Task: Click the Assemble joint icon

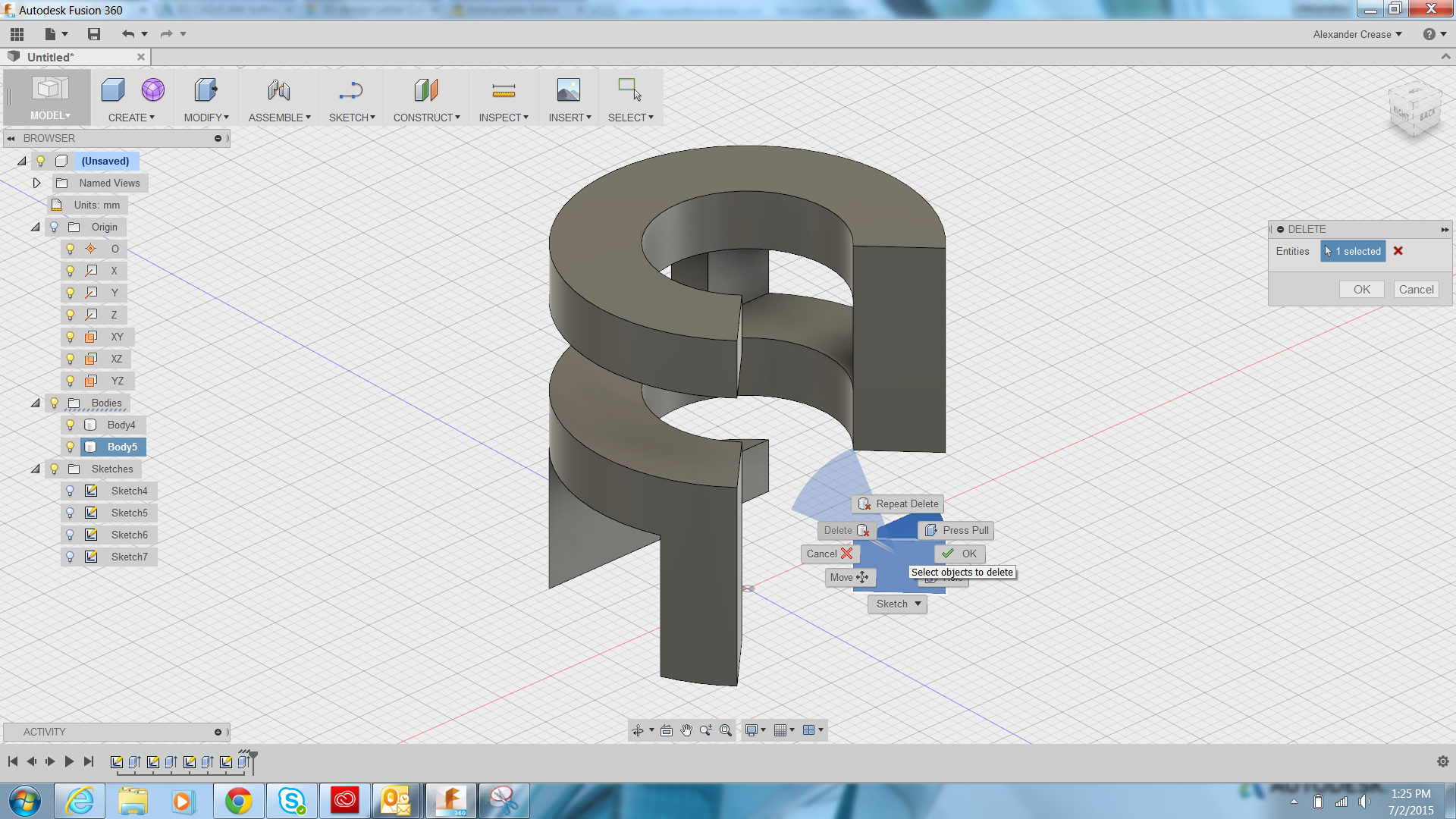Action: [x=278, y=90]
